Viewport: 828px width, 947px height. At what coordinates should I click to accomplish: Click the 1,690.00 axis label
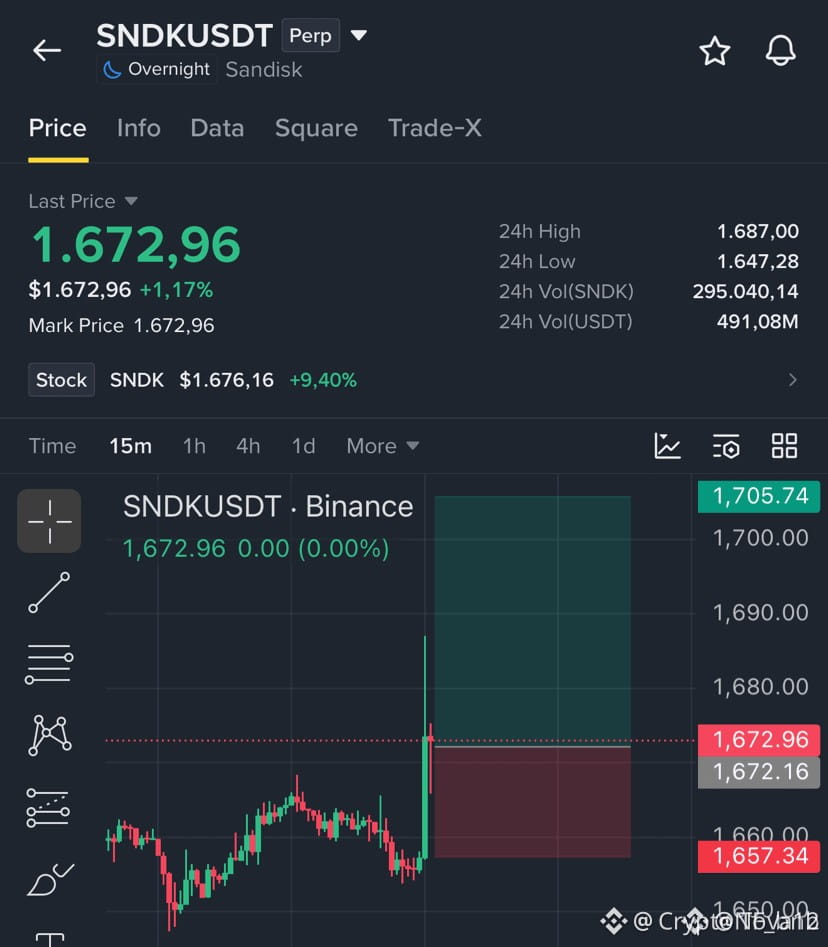tap(760, 613)
